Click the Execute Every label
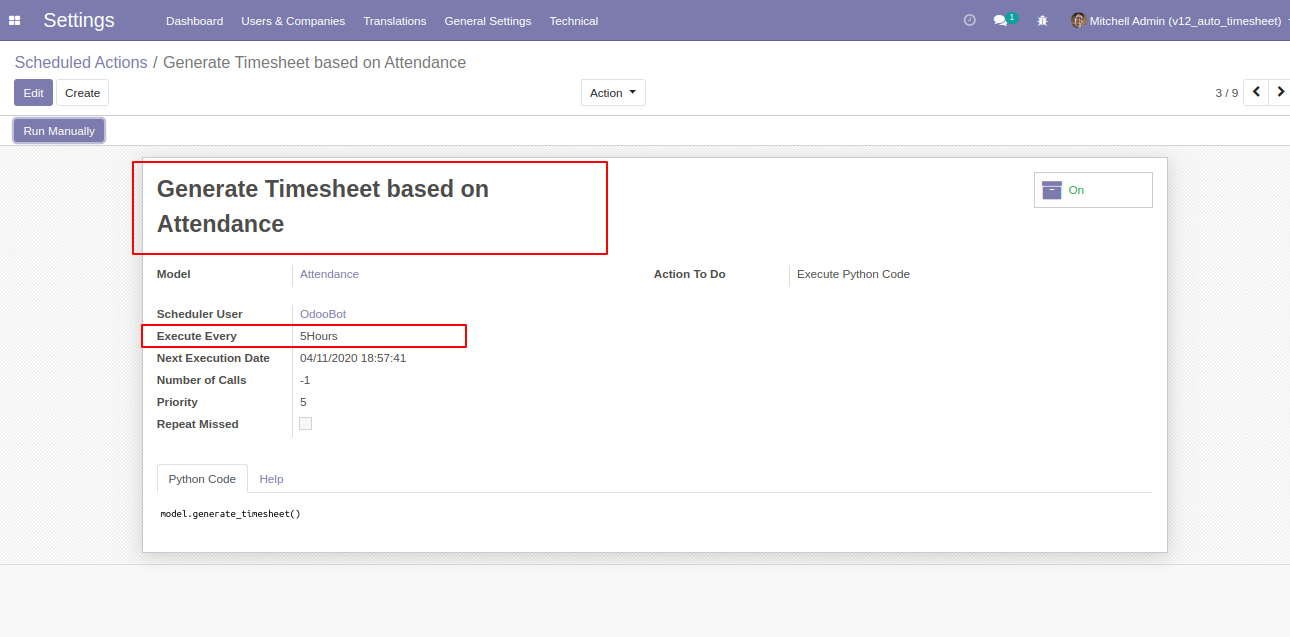Viewport: 1290px width, 637px height. pyautogui.click(x=197, y=336)
